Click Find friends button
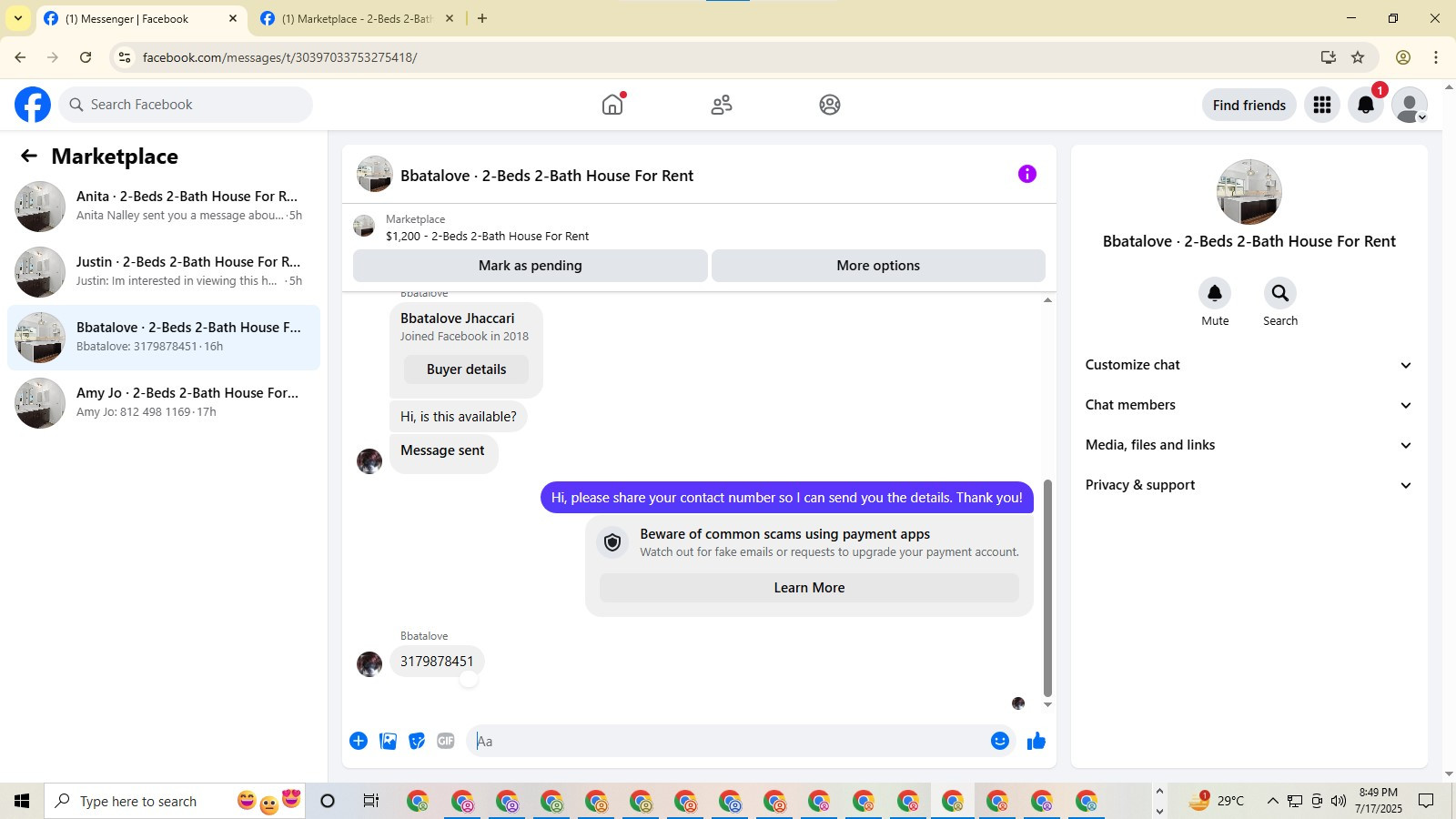1456x819 pixels. click(1249, 105)
